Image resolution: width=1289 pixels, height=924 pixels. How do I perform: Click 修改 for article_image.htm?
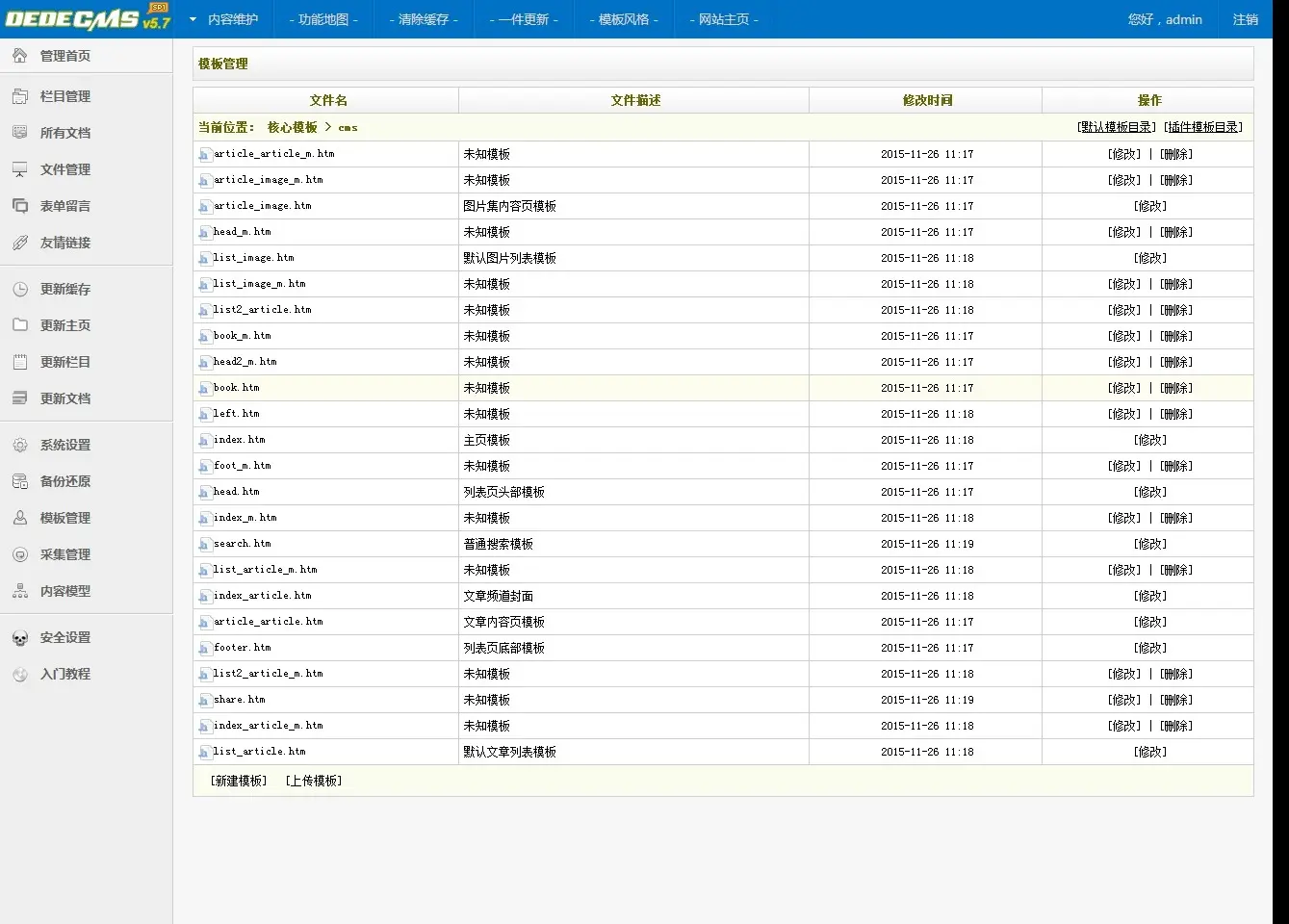pos(1150,206)
